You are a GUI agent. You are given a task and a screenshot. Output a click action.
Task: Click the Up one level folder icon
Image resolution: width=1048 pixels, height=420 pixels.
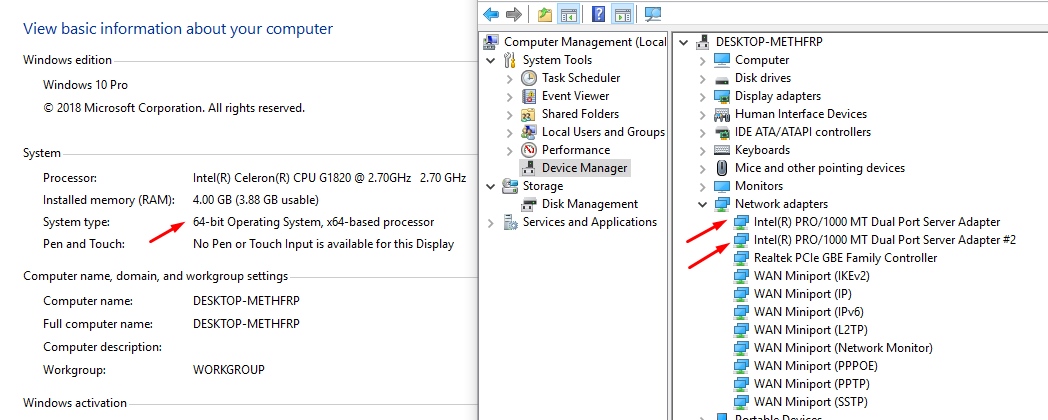[x=545, y=13]
